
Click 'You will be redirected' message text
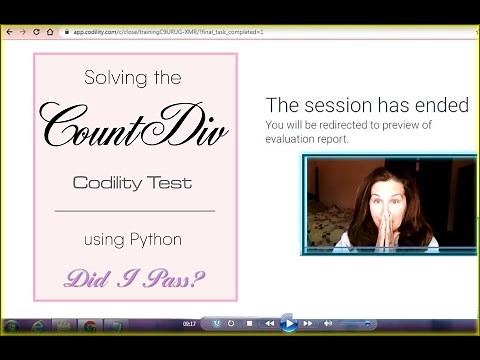[x=348, y=132]
